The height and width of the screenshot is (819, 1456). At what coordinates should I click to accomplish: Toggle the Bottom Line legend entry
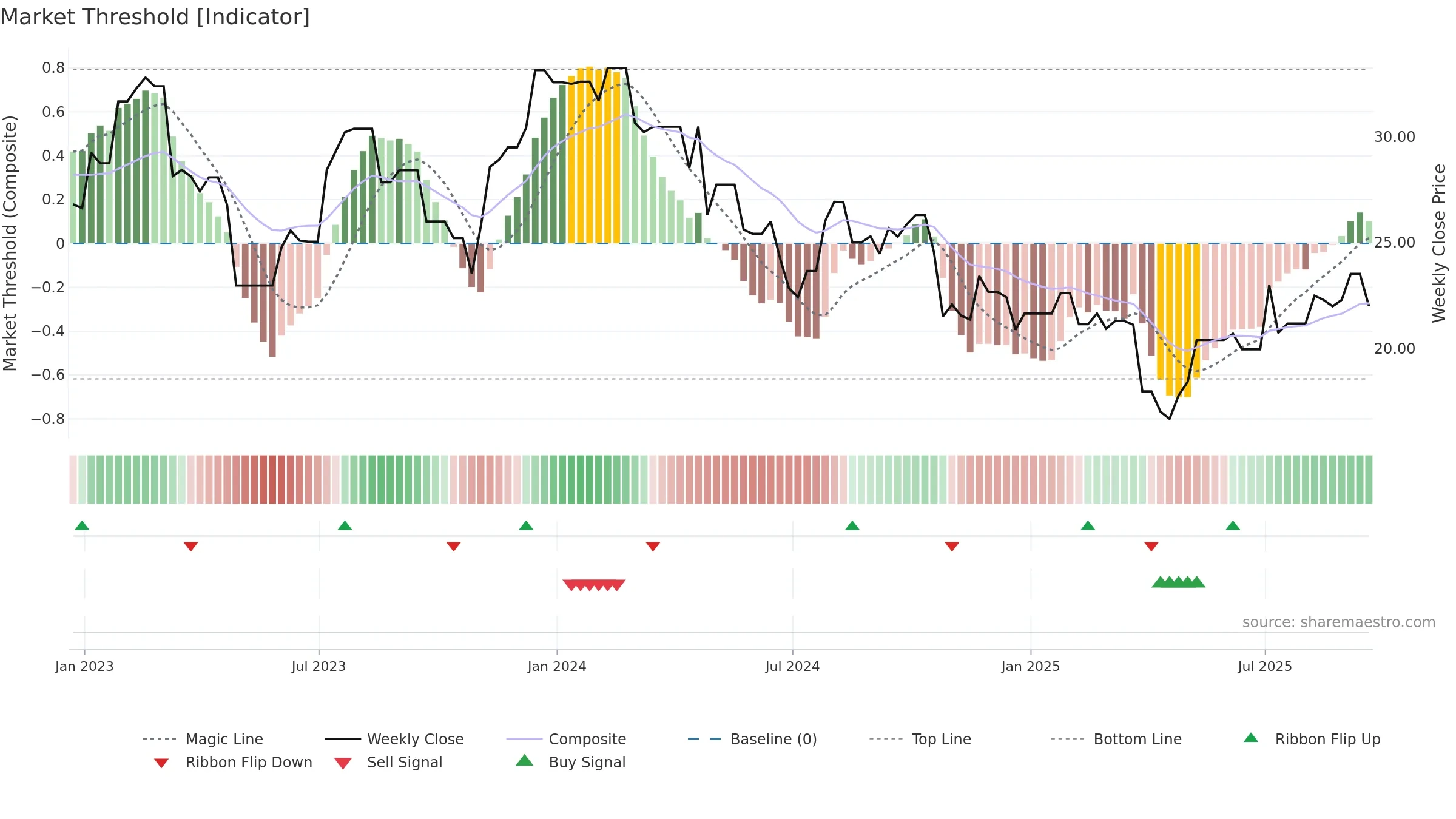1116,739
